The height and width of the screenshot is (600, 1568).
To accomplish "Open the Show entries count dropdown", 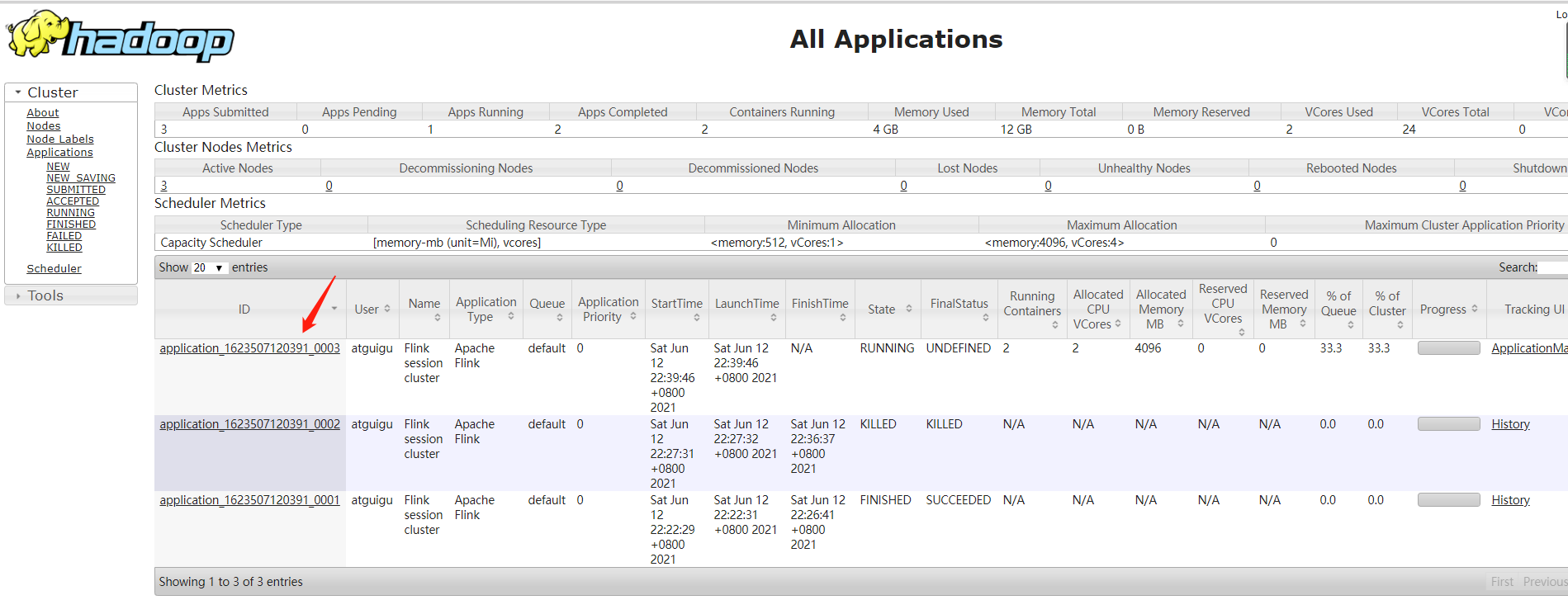I will 209,267.
